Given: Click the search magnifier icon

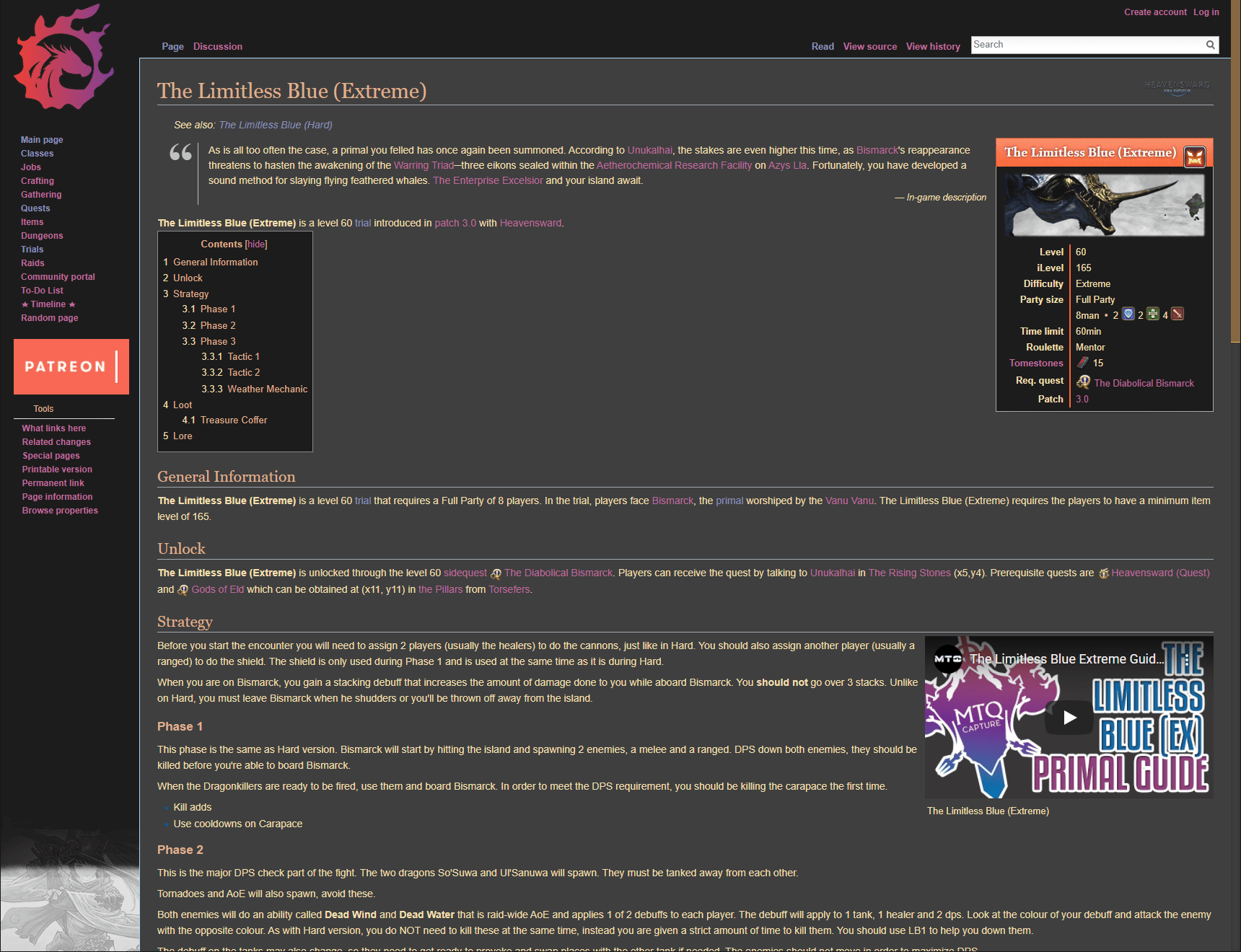Looking at the screenshot, I should point(1210,45).
